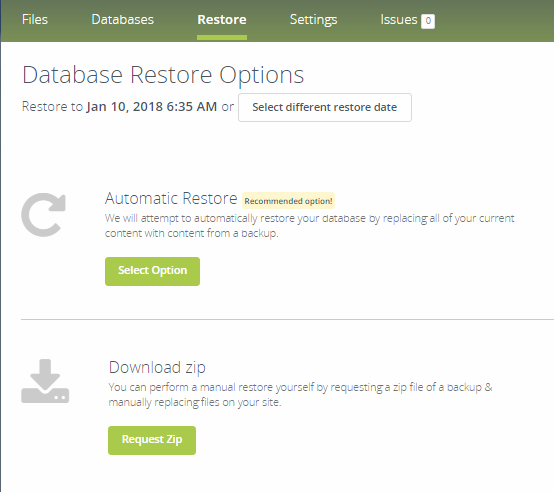Click the Jan 10, 2018 6:35 AM date
The image size is (554, 492).
tap(152, 106)
